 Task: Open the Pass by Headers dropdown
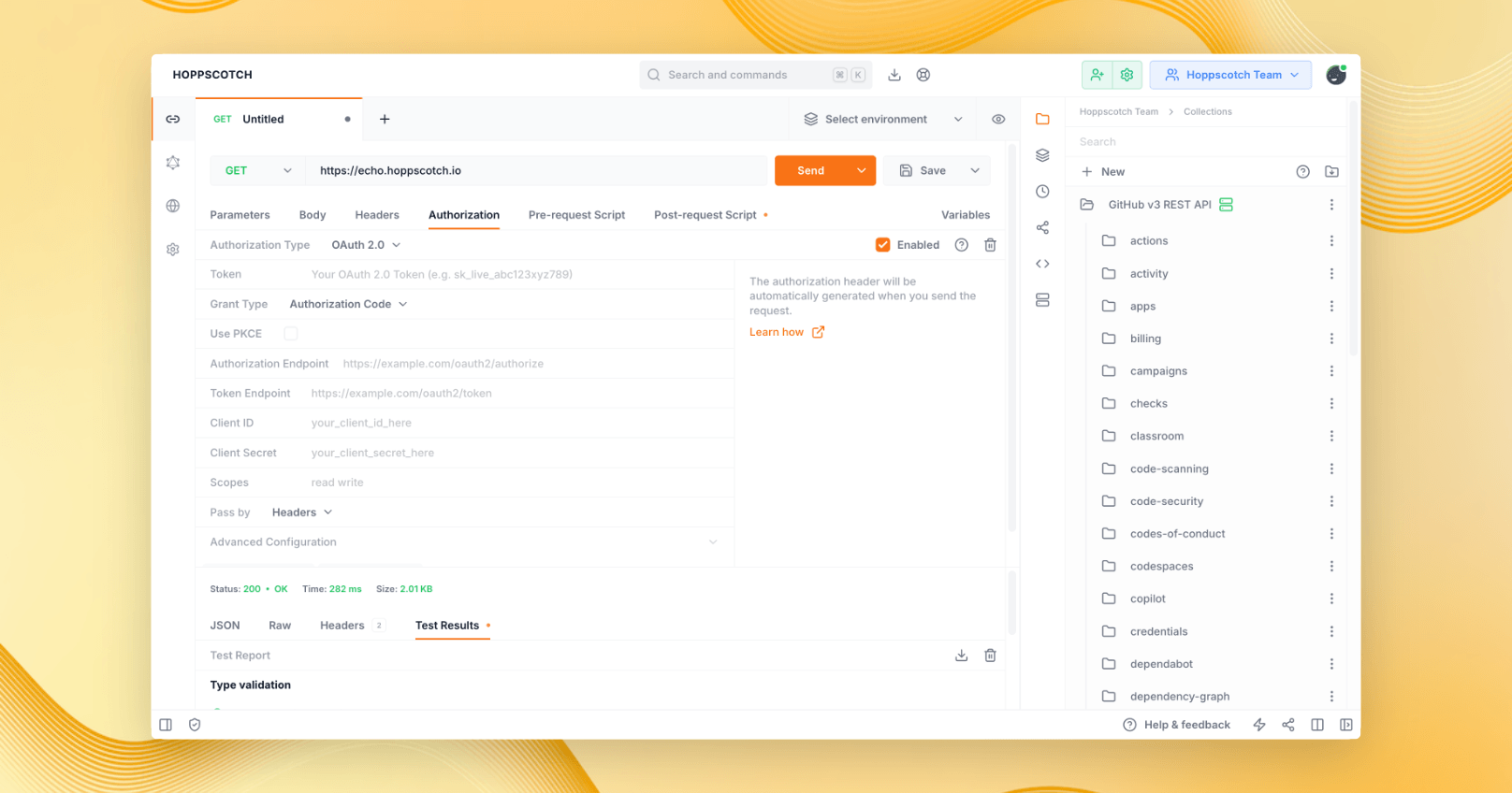(x=302, y=512)
